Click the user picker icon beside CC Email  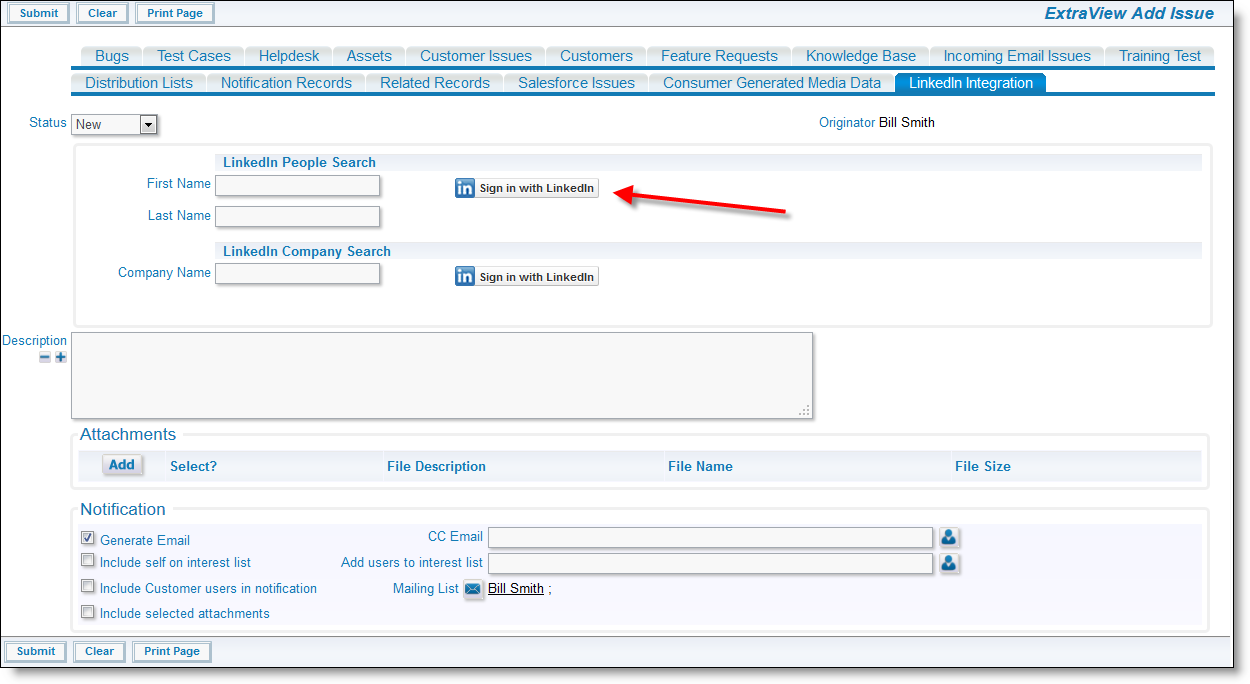(949, 538)
